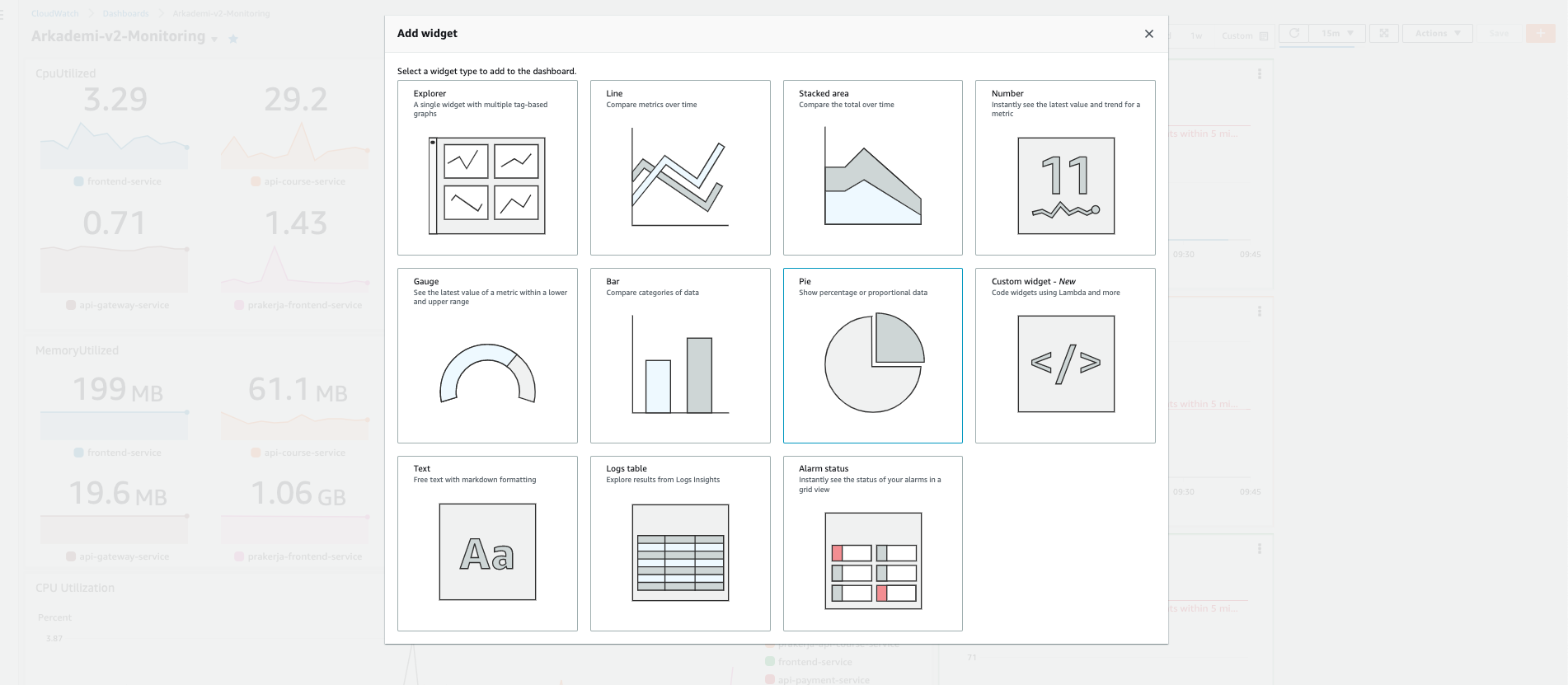Click the 199 MB memory value
The image size is (1568, 685).
click(x=118, y=389)
